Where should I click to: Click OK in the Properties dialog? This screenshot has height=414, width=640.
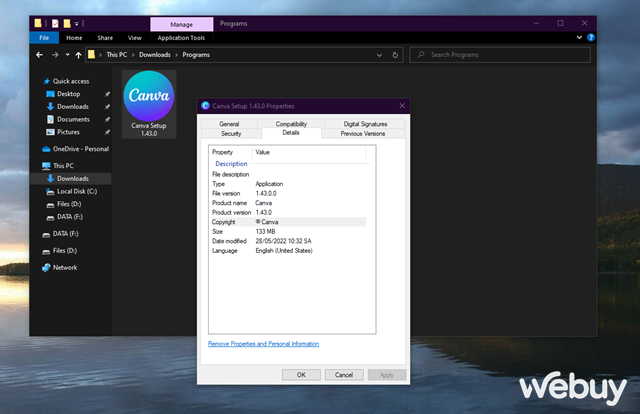(301, 375)
